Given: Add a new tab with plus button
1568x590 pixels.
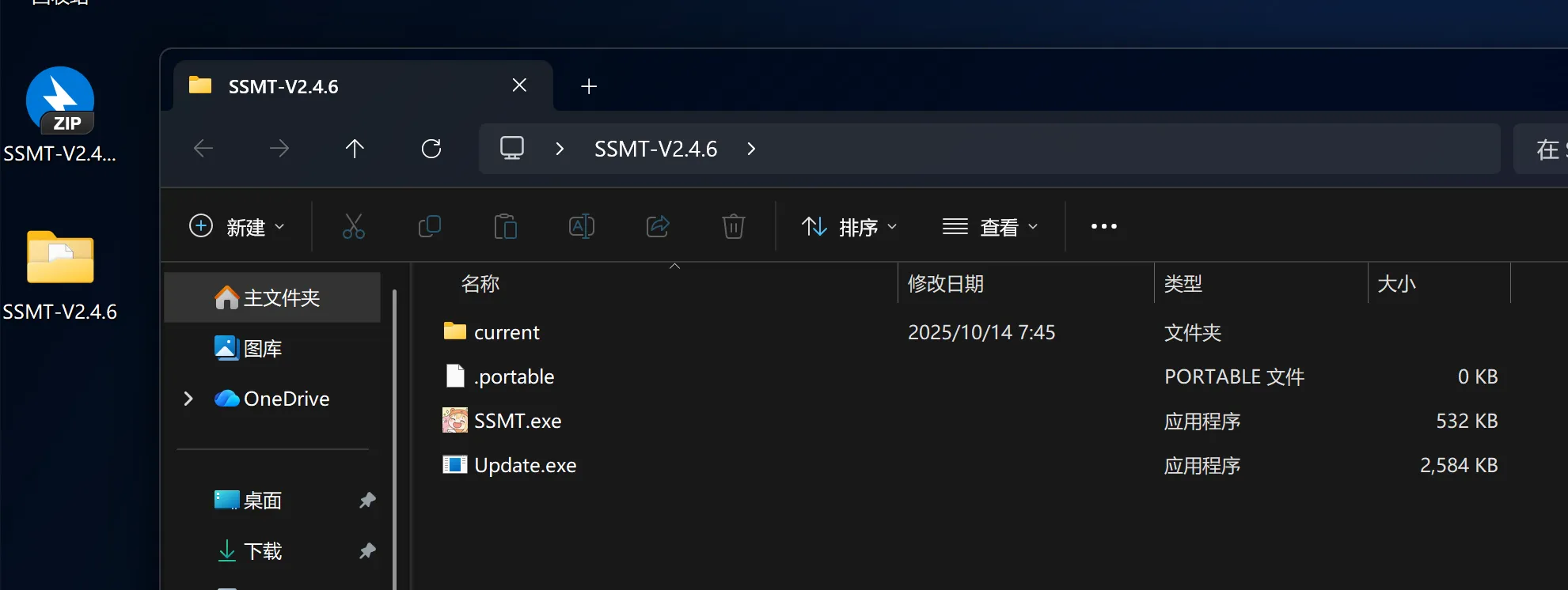Looking at the screenshot, I should (x=589, y=86).
